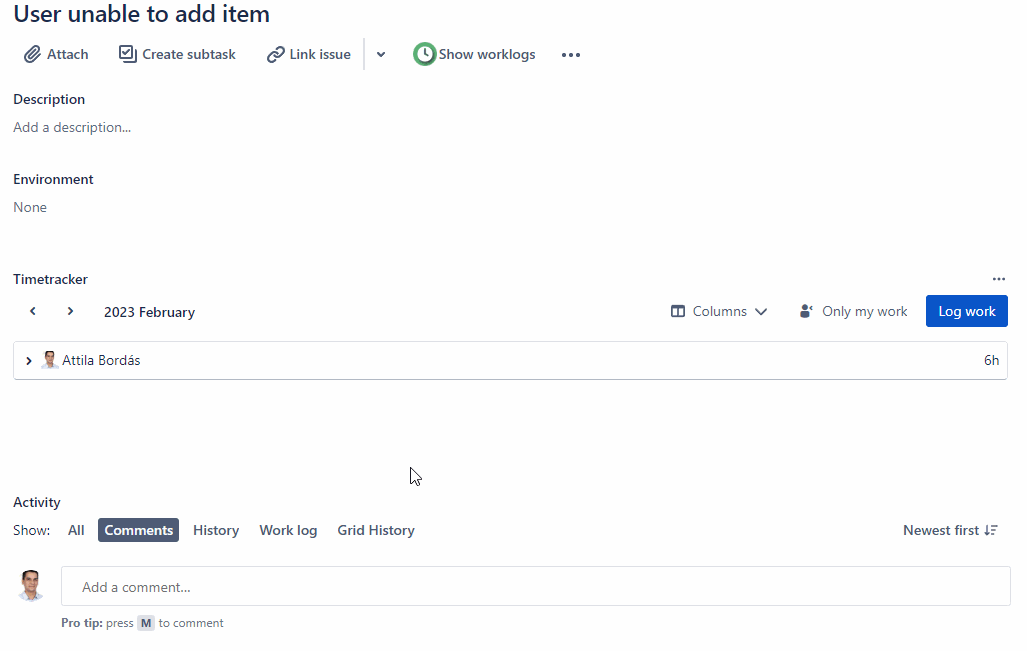Click the Add a comment field
Viewport: 1027px width, 651px height.
pos(535,587)
